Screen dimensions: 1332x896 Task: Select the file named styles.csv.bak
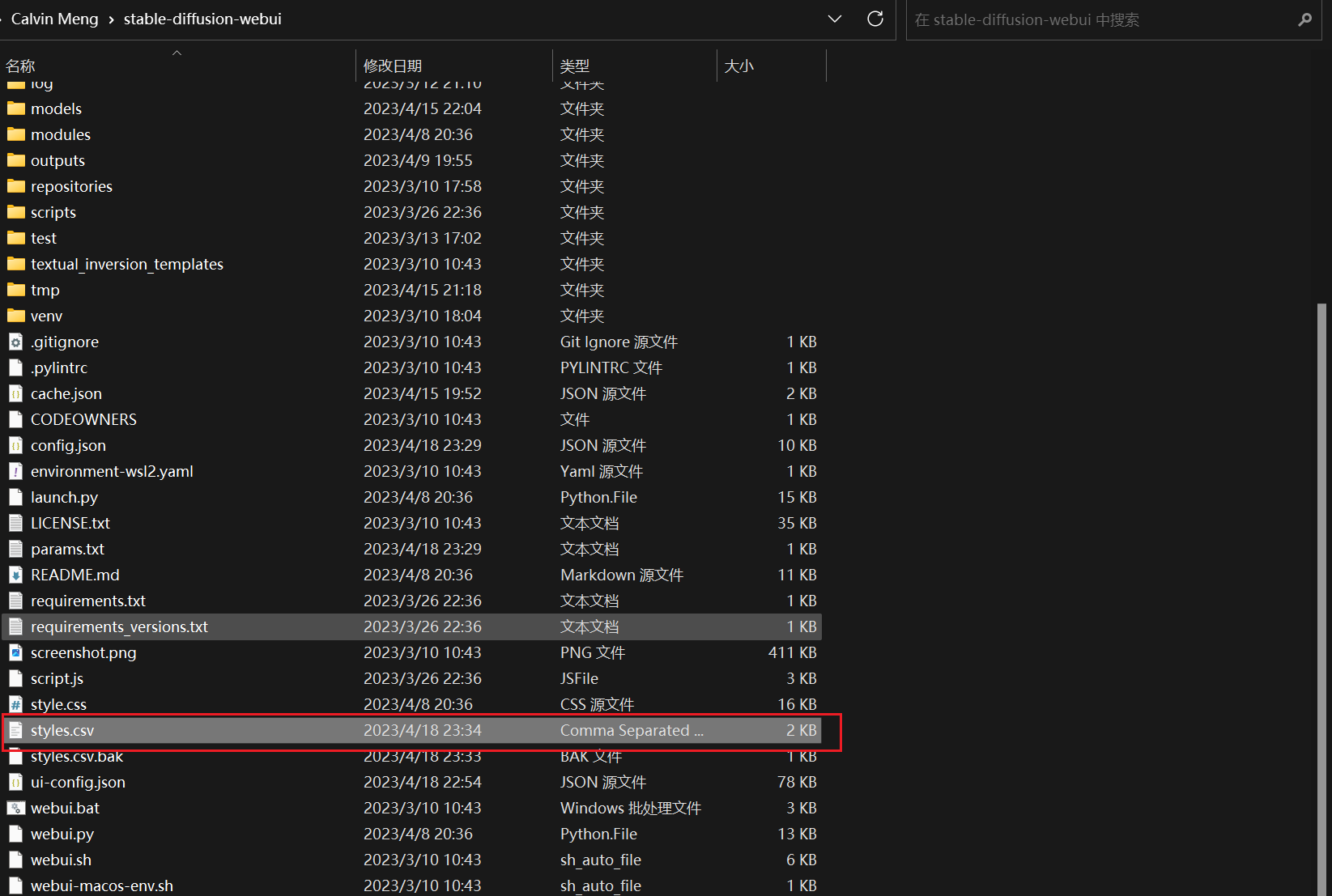[x=412, y=756]
